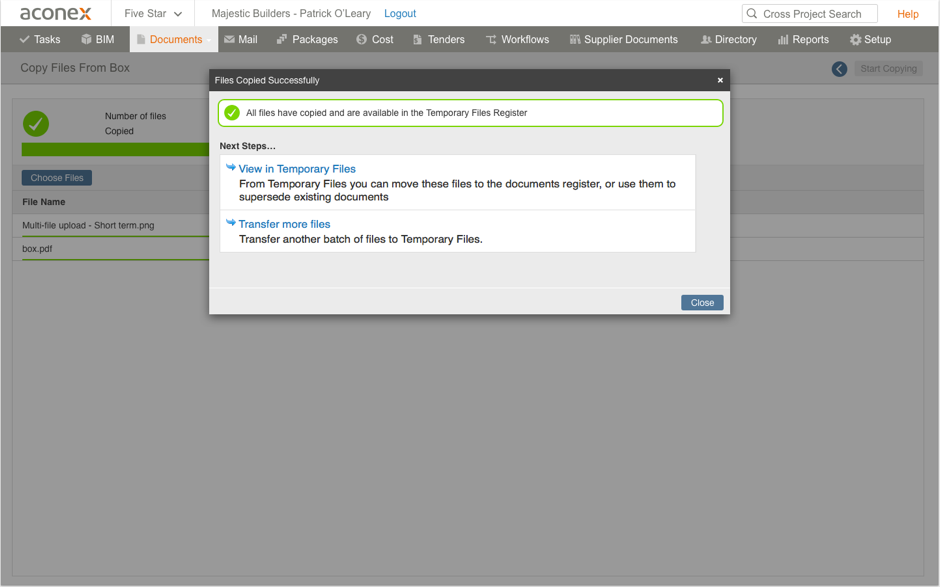Expand the Five Star project dropdown

coord(153,13)
